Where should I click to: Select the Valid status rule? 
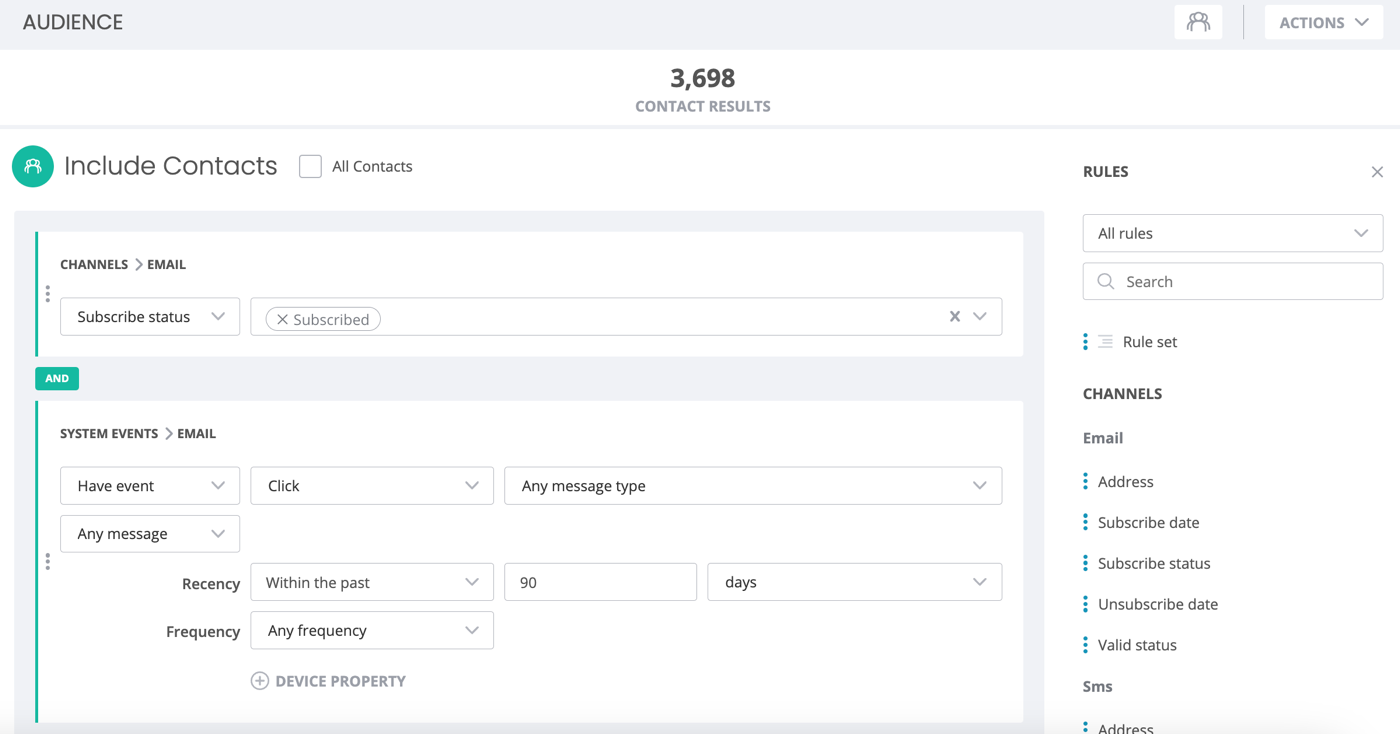click(1137, 645)
